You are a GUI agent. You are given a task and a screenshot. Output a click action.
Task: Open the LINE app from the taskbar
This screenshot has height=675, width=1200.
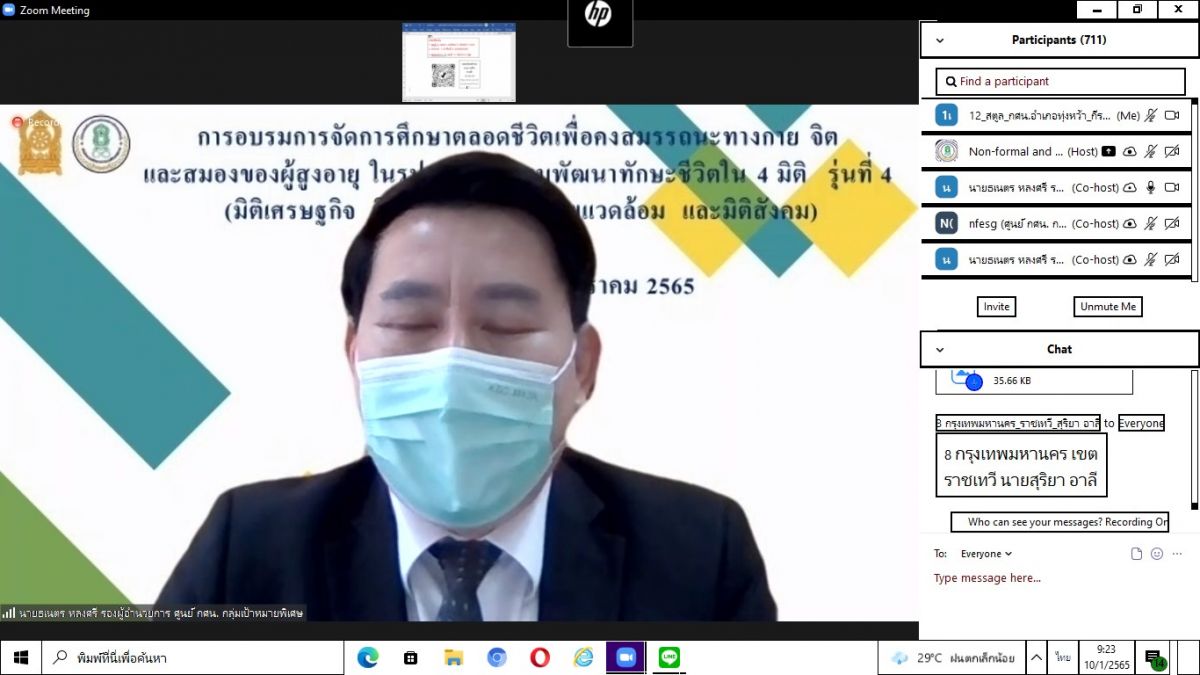pyautogui.click(x=669, y=657)
